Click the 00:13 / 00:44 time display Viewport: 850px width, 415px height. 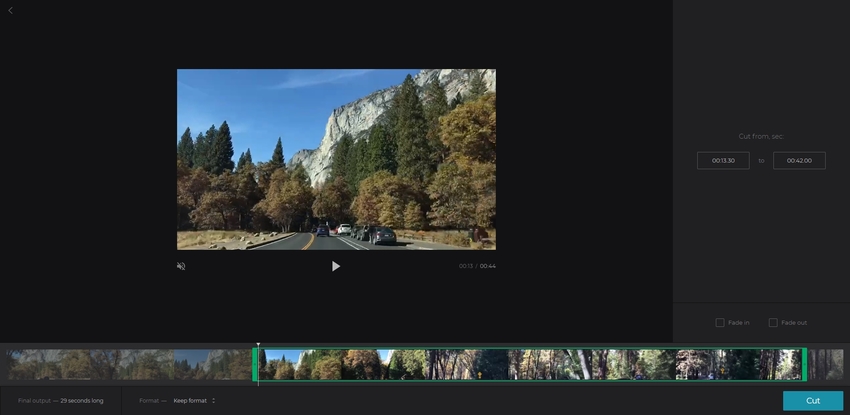tap(477, 266)
